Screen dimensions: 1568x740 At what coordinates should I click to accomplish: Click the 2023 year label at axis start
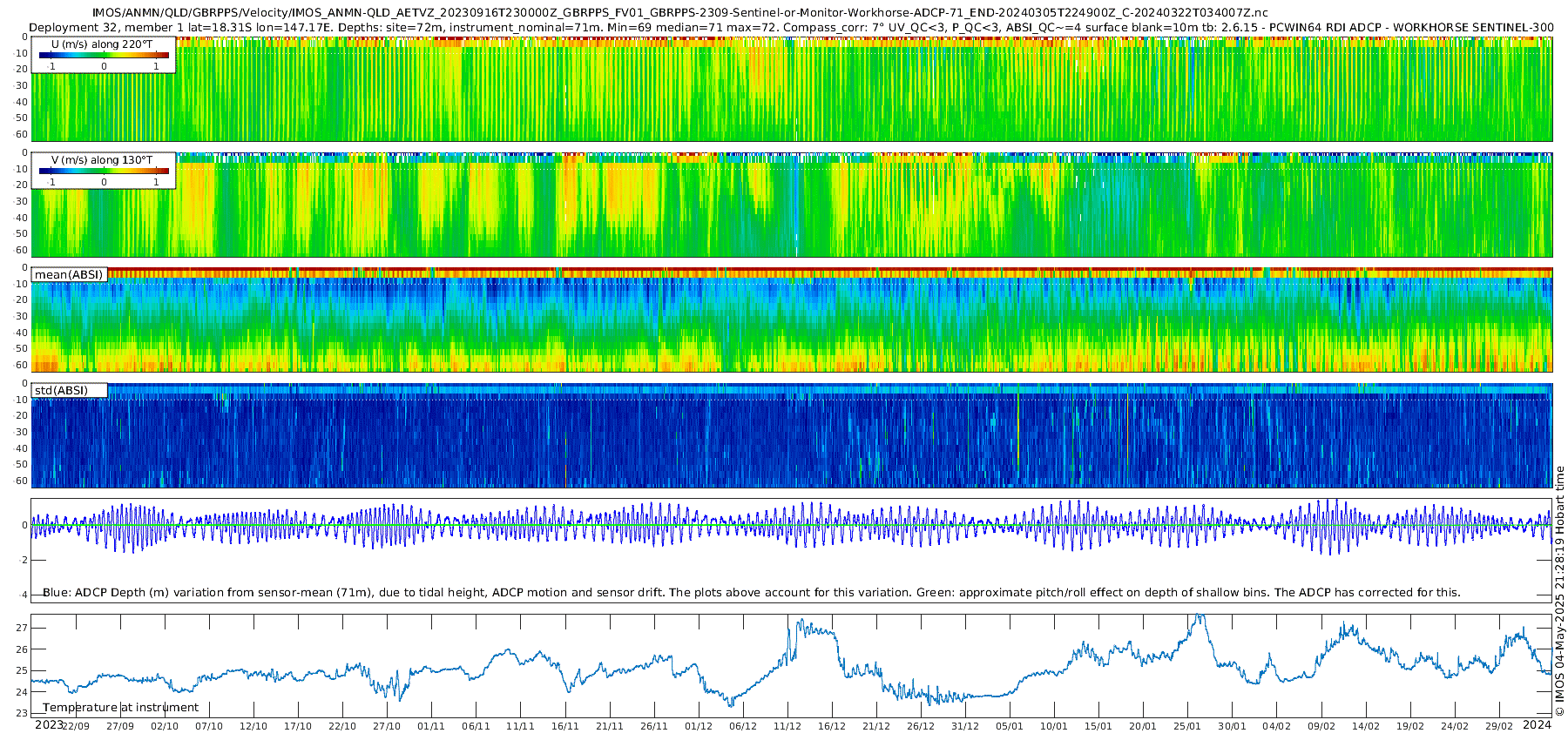point(49,724)
